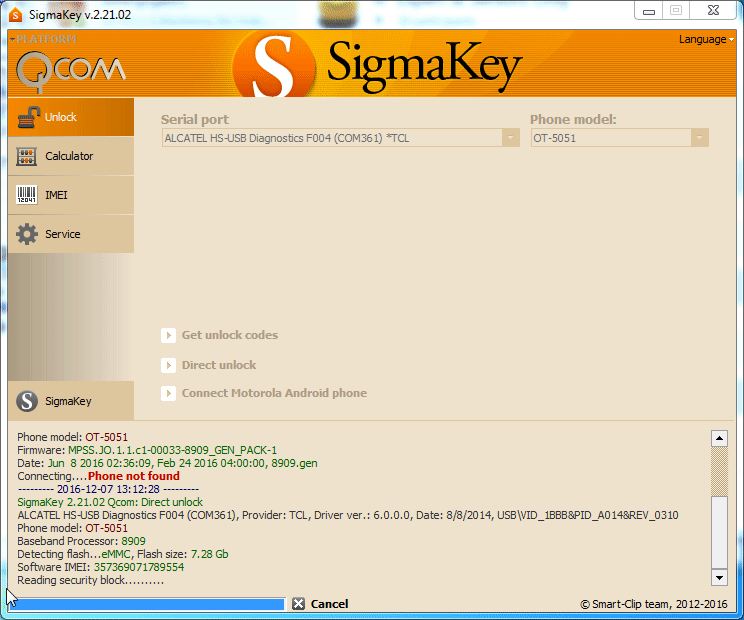Screen dimensions: 744x620
Task: Click the timestamp 2016-12-07 13:12:28 line
Action: pyautogui.click(x=108, y=489)
